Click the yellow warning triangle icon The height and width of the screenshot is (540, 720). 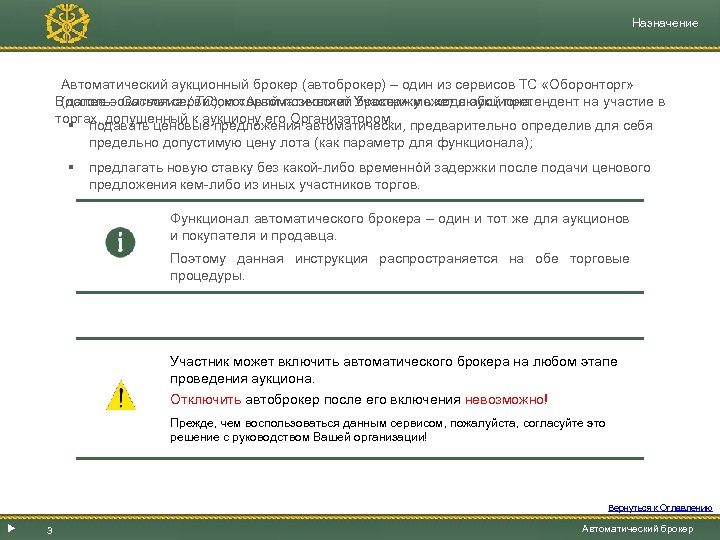121,395
